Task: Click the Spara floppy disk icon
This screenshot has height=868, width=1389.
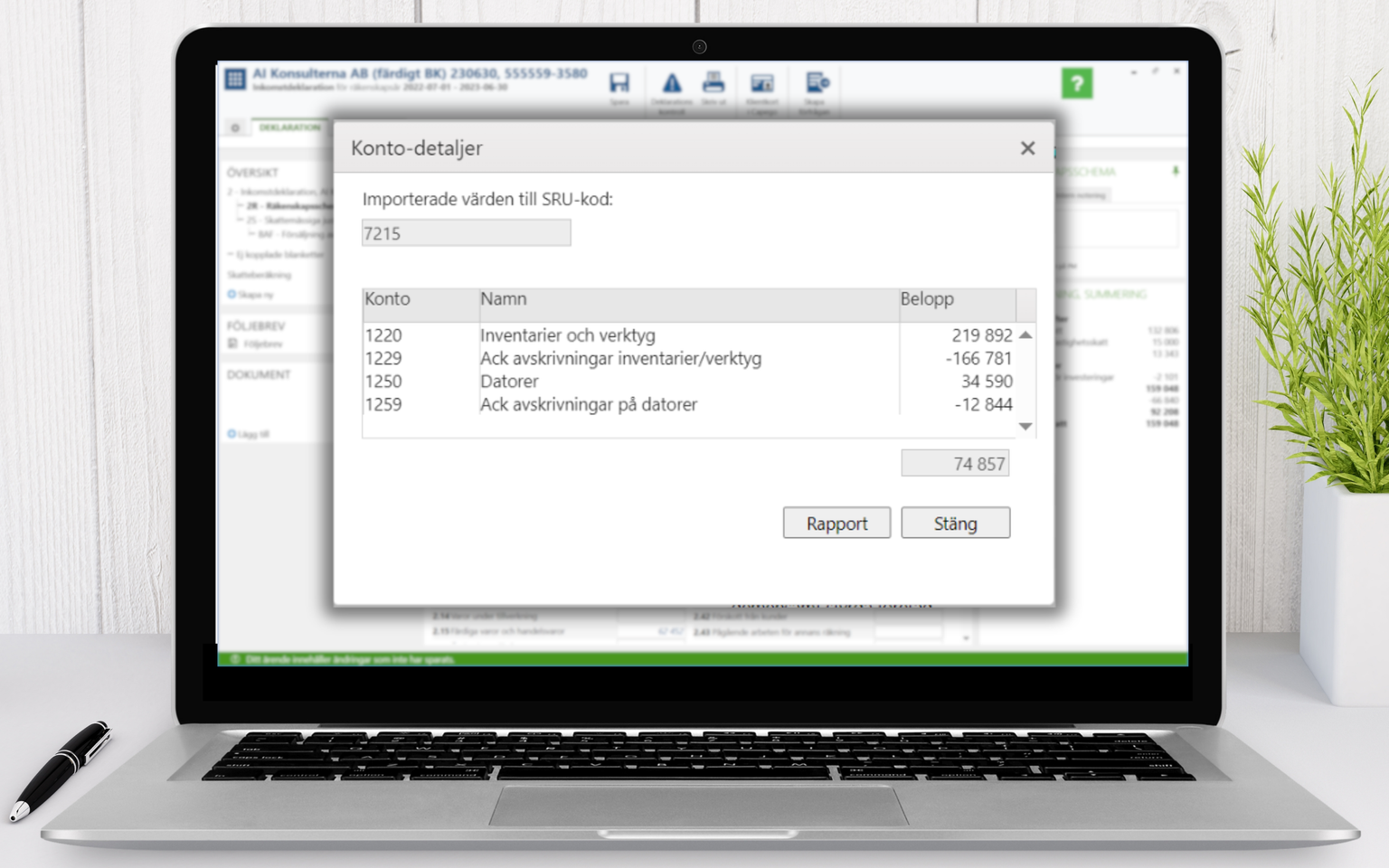Action: point(619,84)
